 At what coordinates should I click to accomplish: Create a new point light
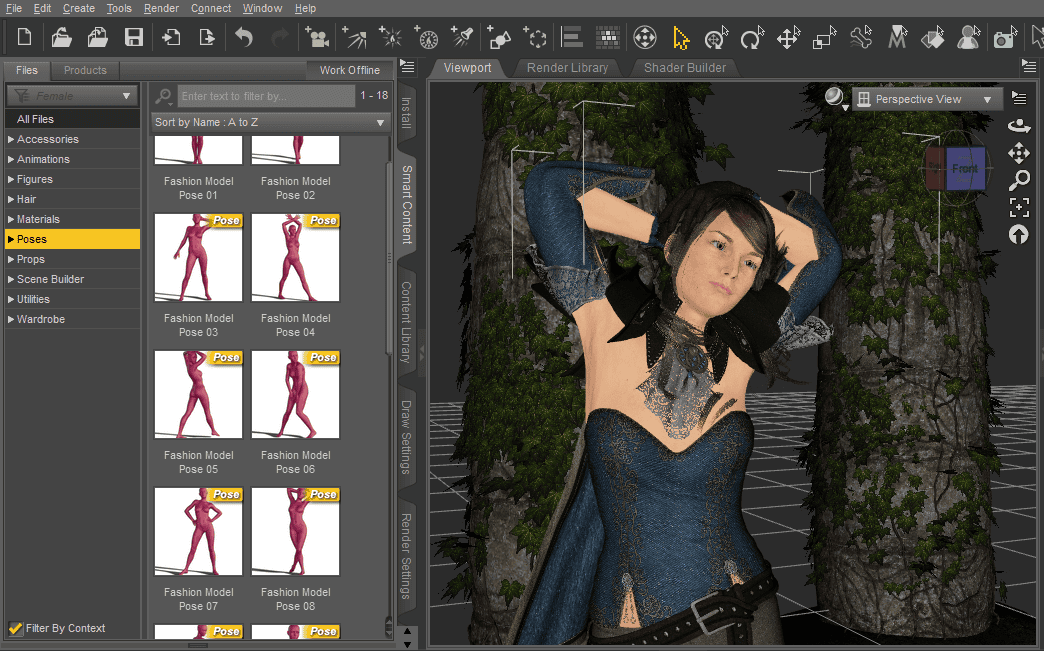click(x=390, y=37)
